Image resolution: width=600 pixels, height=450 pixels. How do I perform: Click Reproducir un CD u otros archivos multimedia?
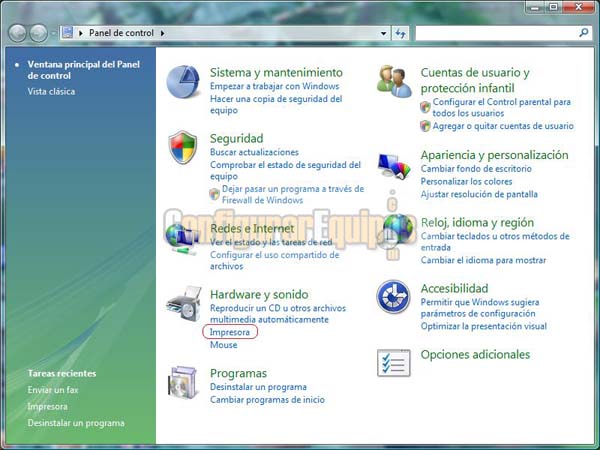click(278, 314)
